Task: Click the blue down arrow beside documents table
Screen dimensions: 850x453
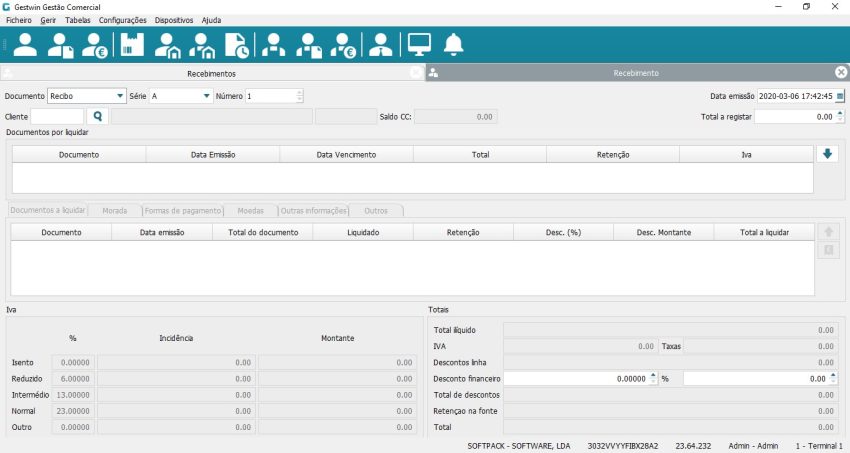Action: click(827, 154)
